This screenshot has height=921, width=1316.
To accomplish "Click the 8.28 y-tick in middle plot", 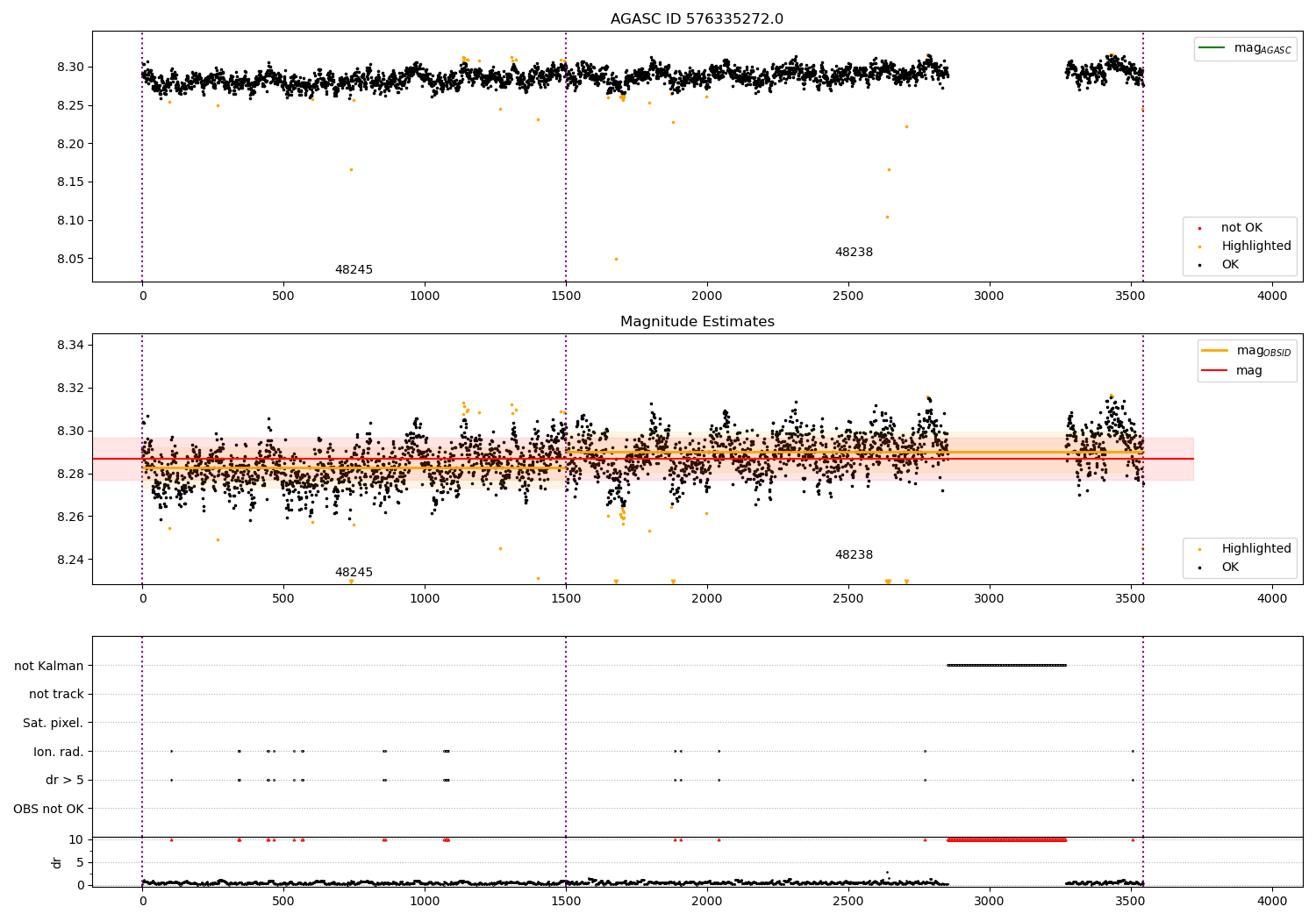I will tap(70, 474).
